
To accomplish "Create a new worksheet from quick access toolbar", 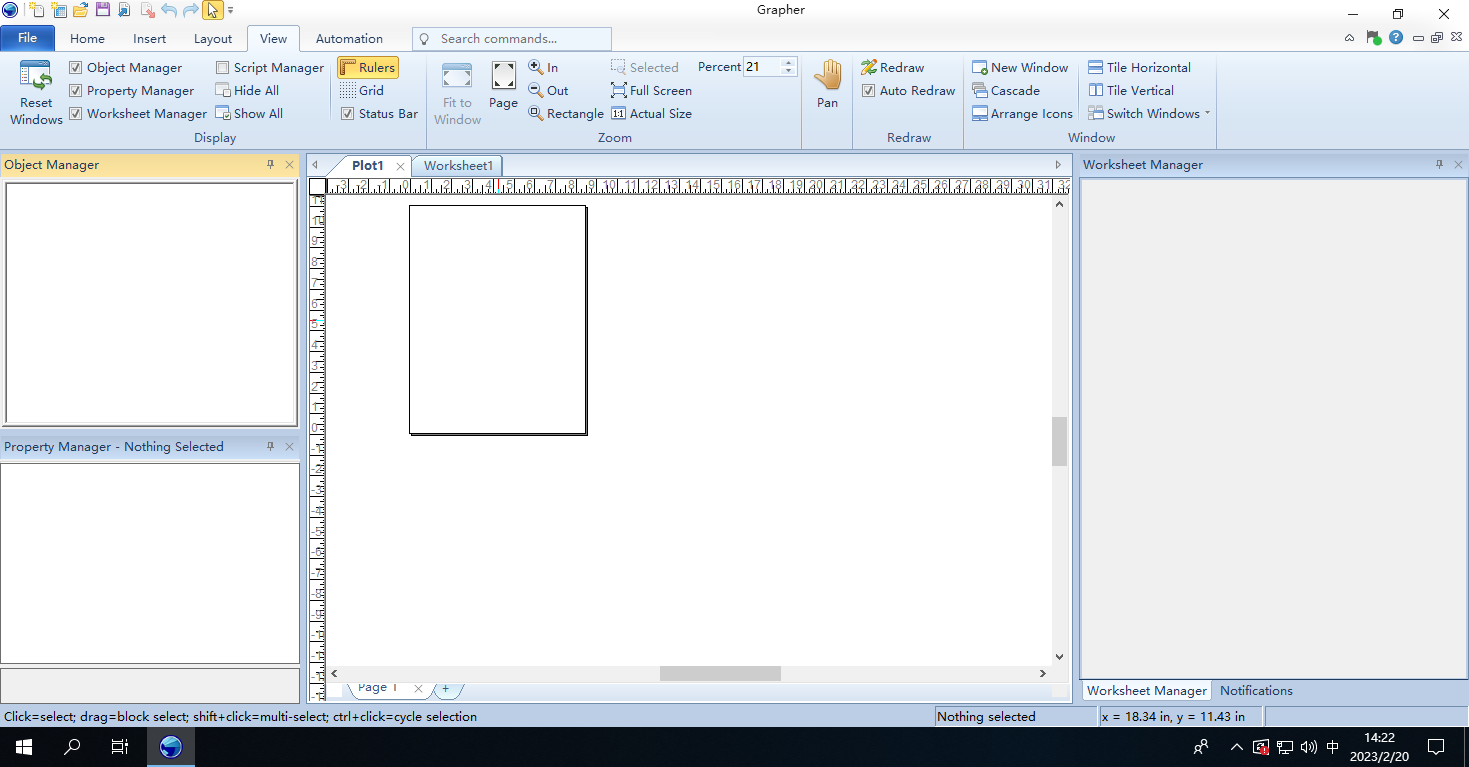I will [59, 10].
